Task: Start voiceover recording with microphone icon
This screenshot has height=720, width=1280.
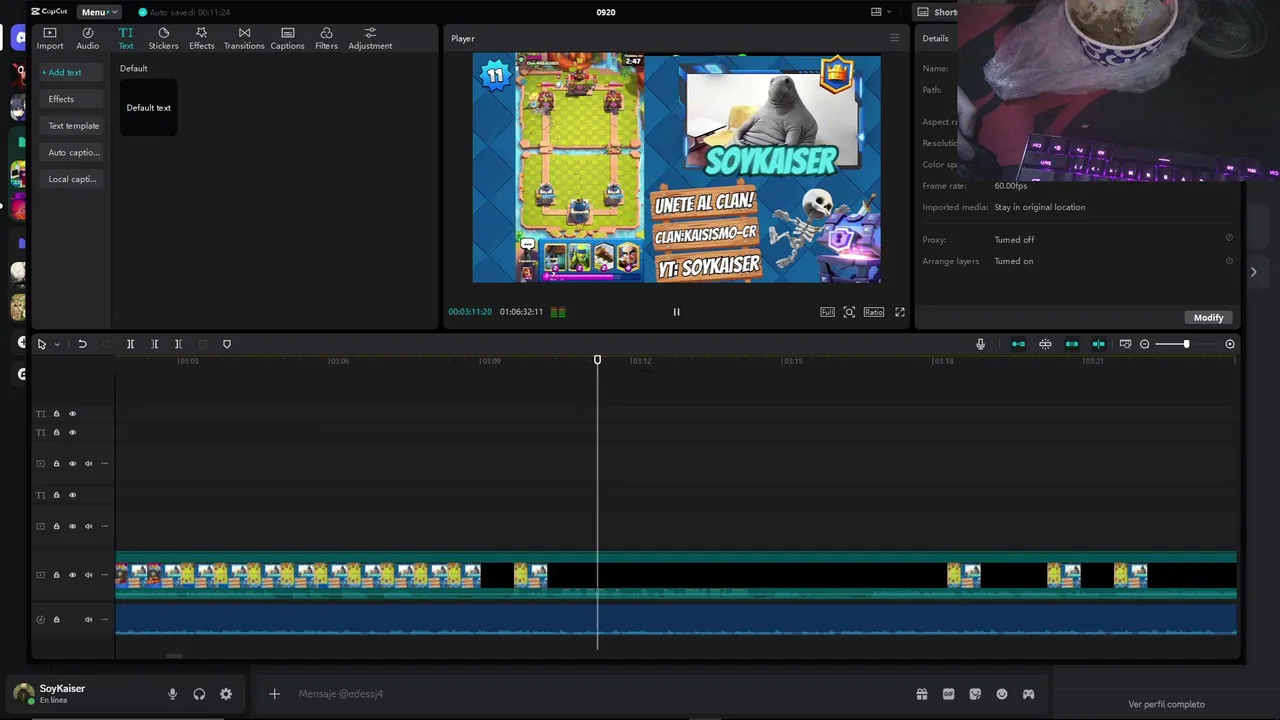Action: 980,344
